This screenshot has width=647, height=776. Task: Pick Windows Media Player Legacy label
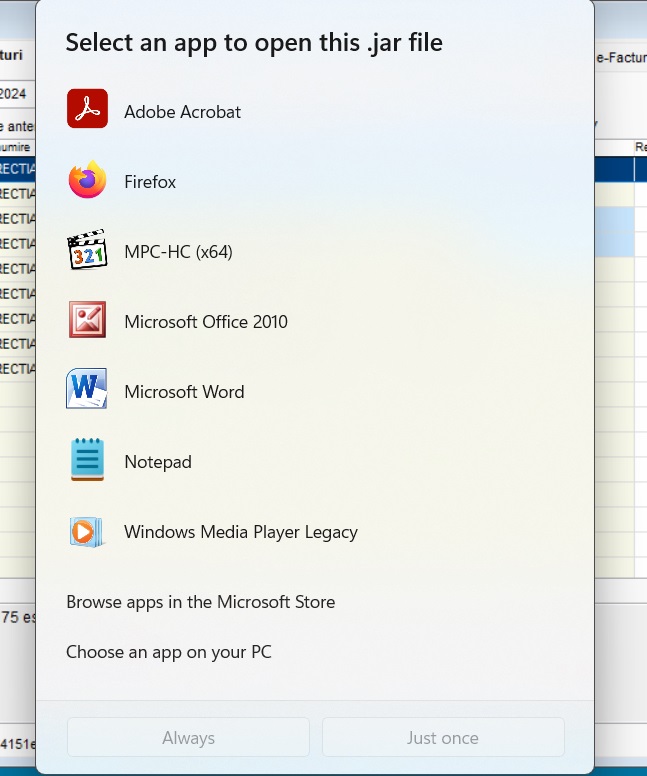pyautogui.click(x=241, y=532)
